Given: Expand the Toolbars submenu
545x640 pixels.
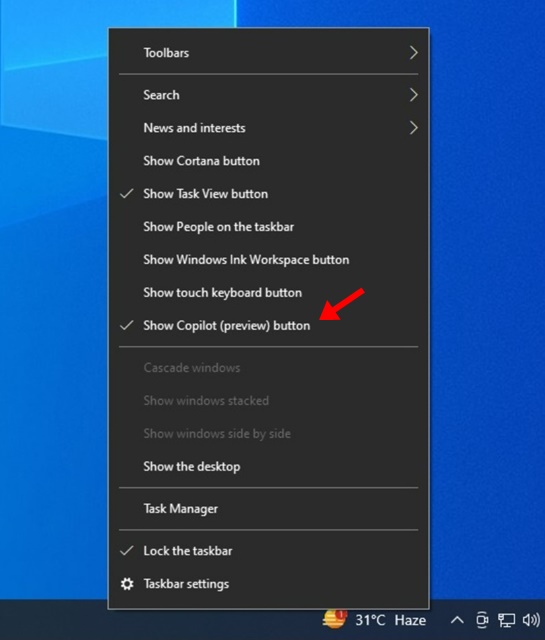Looking at the screenshot, I should click(x=269, y=53).
